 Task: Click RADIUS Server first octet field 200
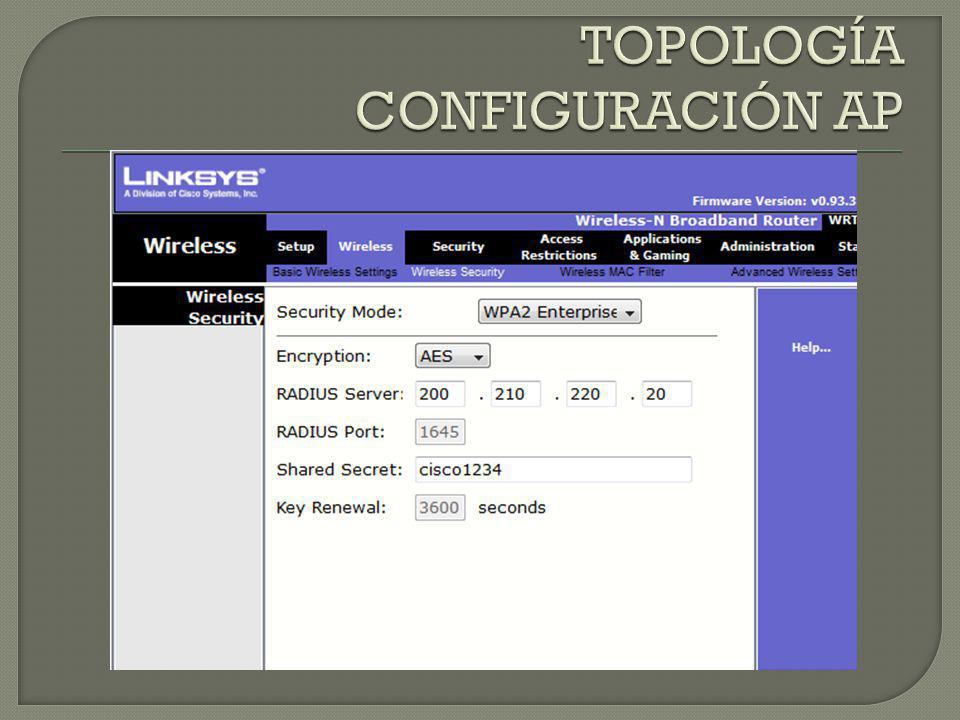440,394
